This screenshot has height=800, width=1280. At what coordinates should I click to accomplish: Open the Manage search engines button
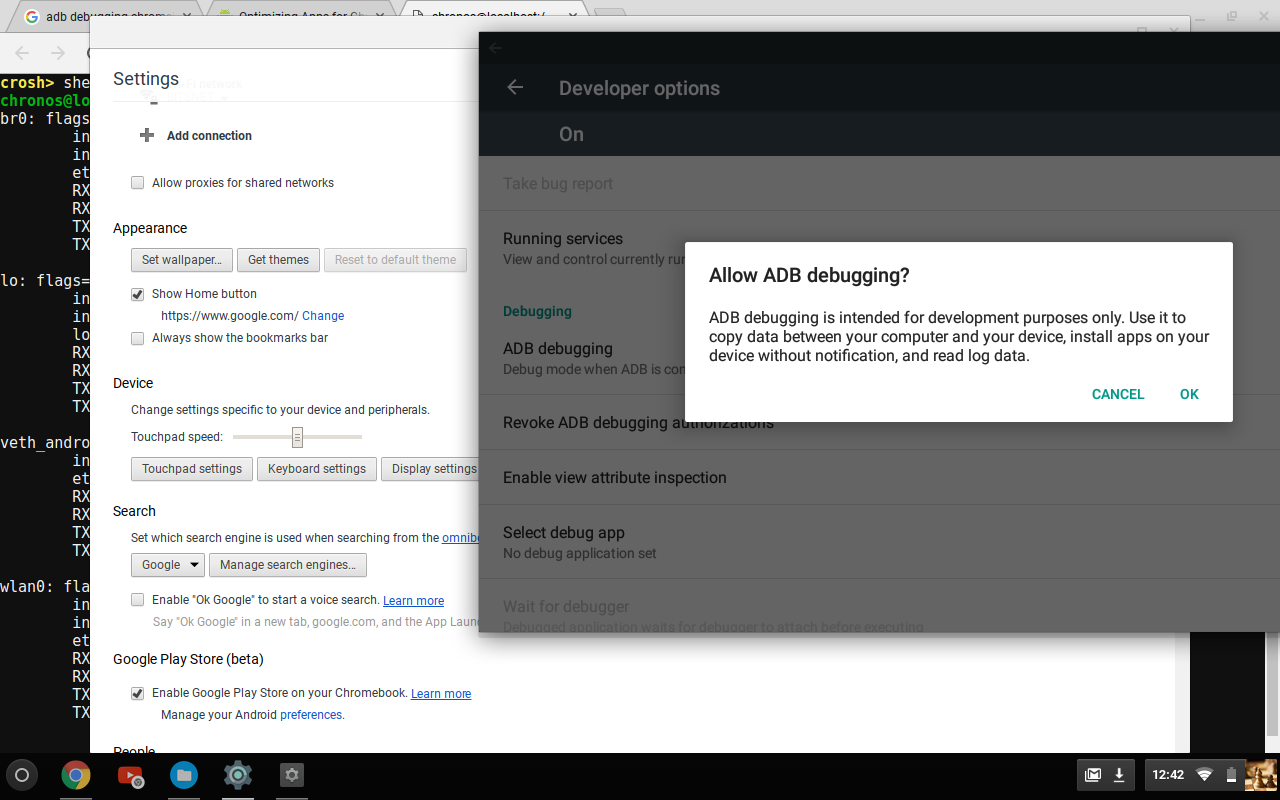[288, 565]
